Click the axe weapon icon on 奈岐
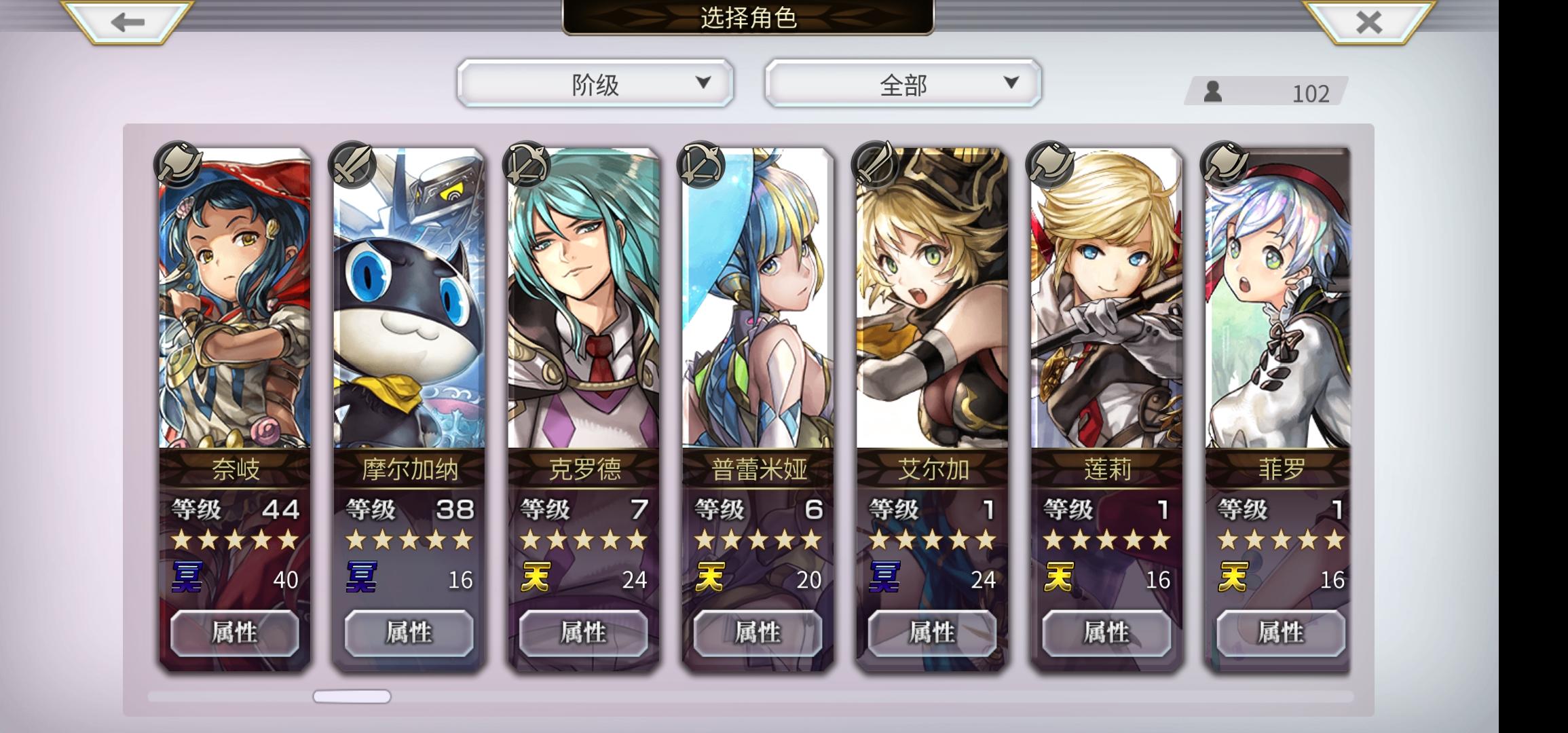1568x733 pixels. [x=178, y=164]
